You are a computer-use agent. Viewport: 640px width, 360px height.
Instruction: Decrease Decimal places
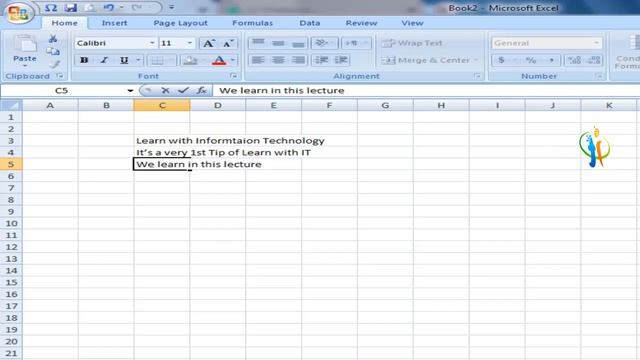[x=594, y=60]
